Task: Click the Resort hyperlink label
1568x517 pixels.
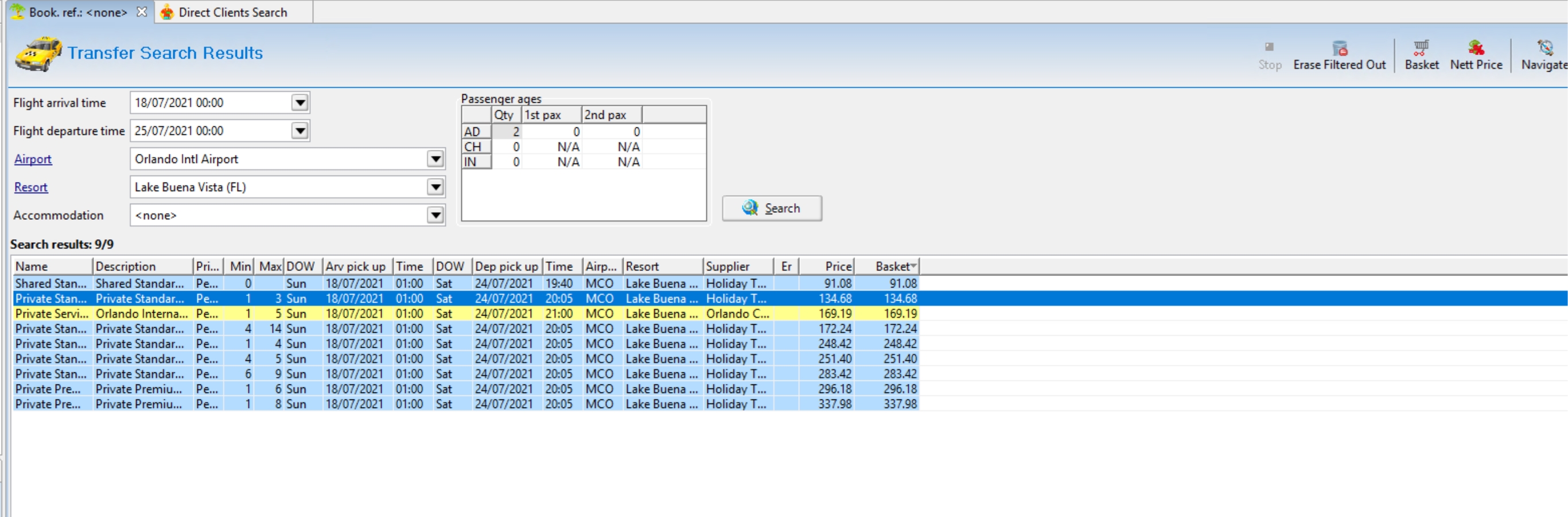Action: click(31, 187)
